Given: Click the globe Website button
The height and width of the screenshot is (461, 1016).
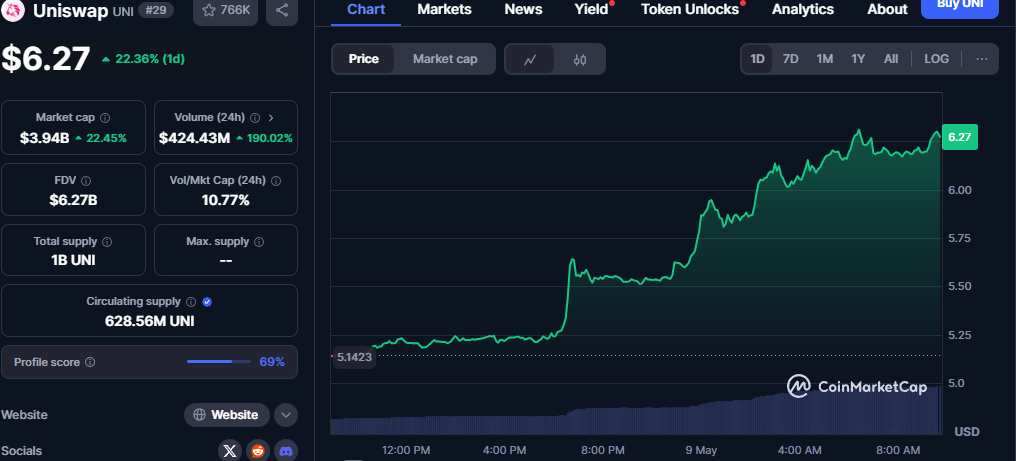Looking at the screenshot, I should coord(227,415).
